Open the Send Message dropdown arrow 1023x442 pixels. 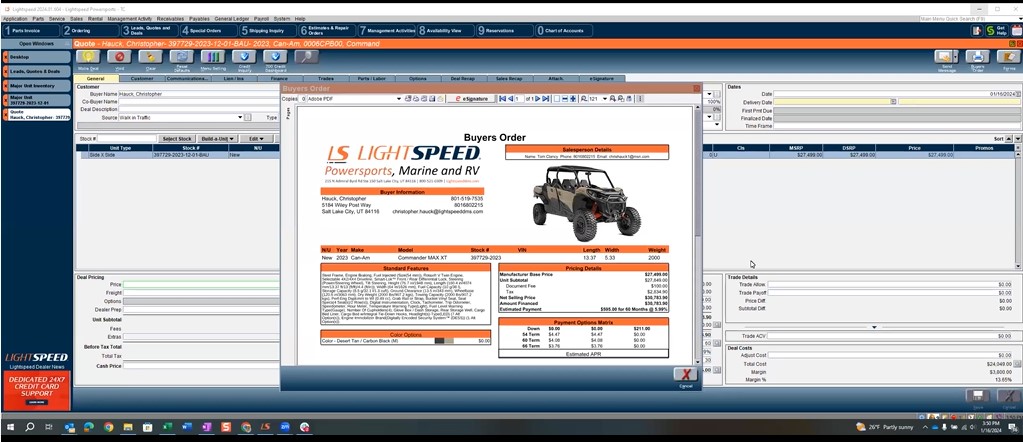click(955, 57)
